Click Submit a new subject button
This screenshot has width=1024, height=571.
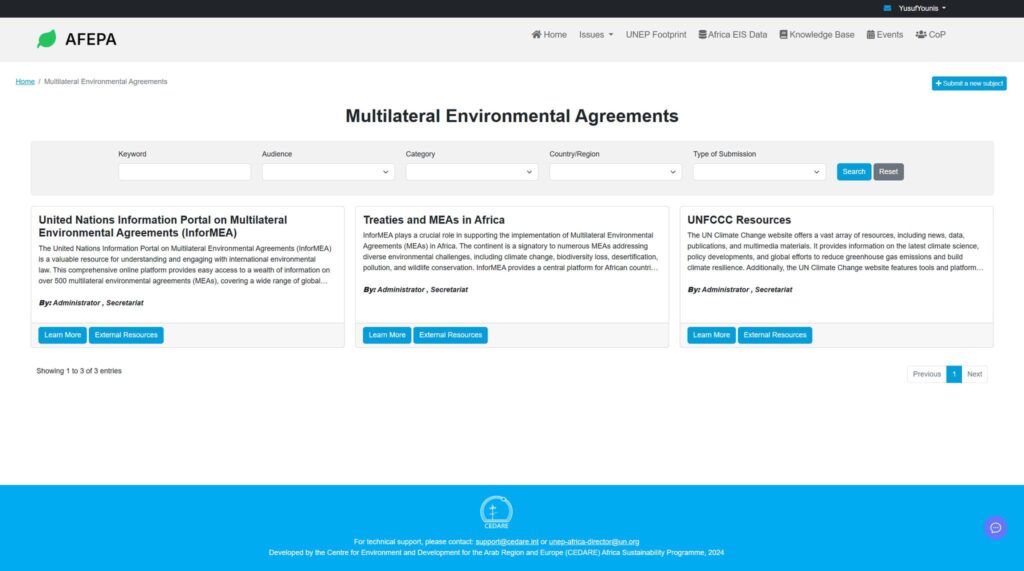[x=968, y=84]
